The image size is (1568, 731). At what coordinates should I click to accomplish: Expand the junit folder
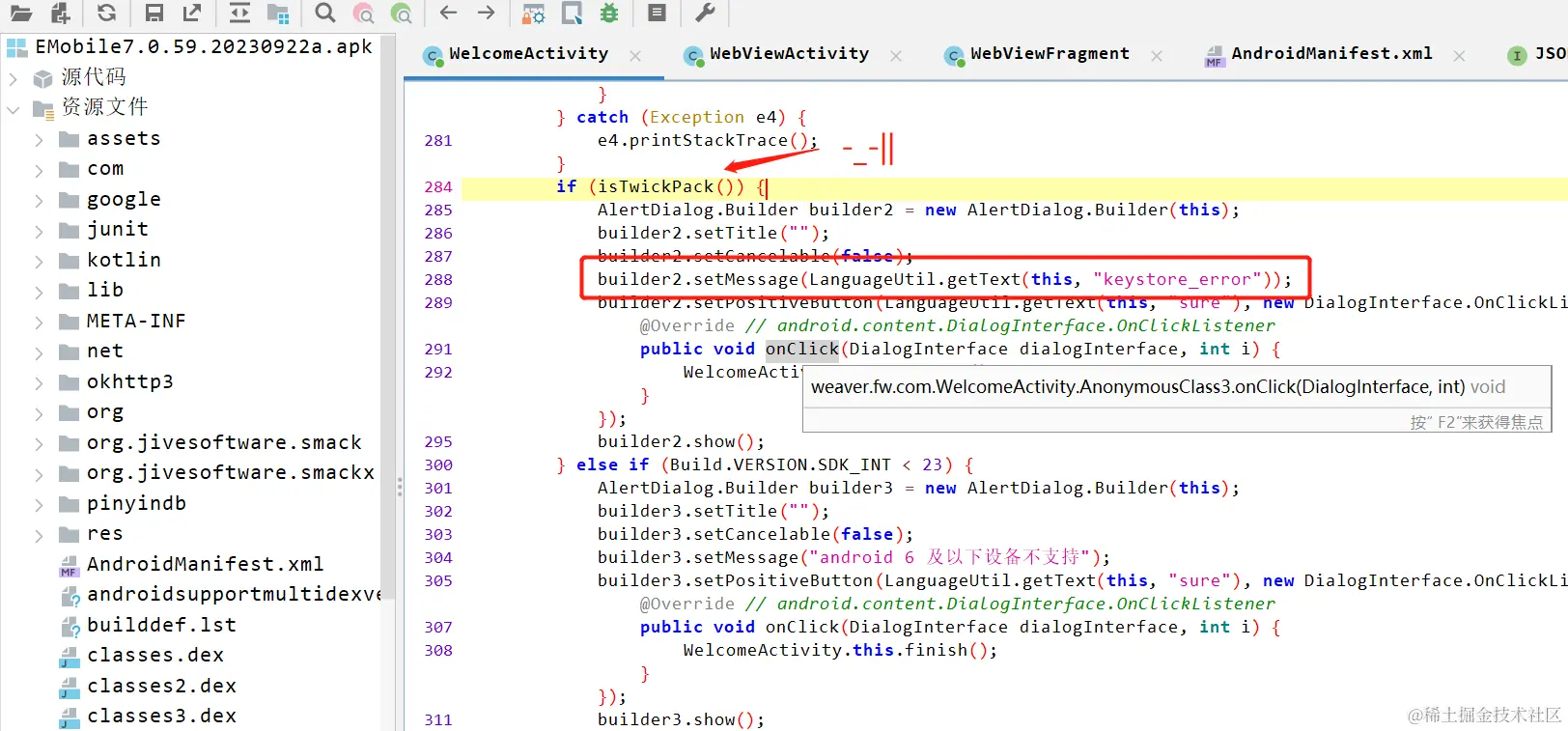[39, 232]
